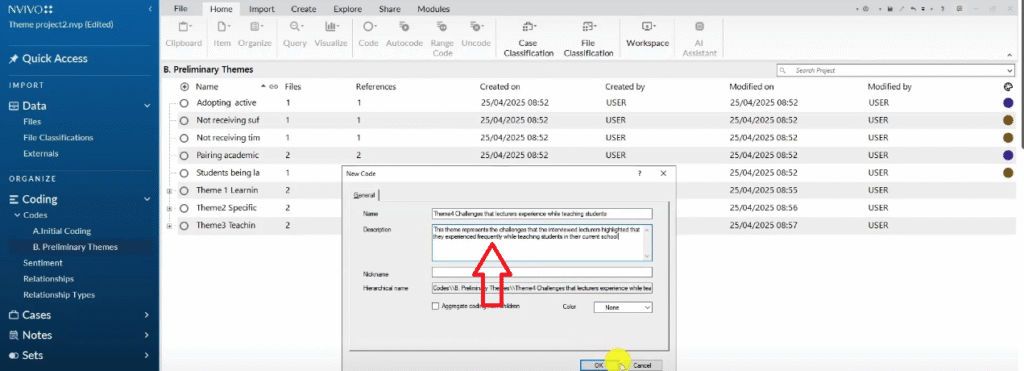Viewport: 1024px width, 371px height.
Task: Select the circle for Not receiving tim
Action: coord(184,138)
